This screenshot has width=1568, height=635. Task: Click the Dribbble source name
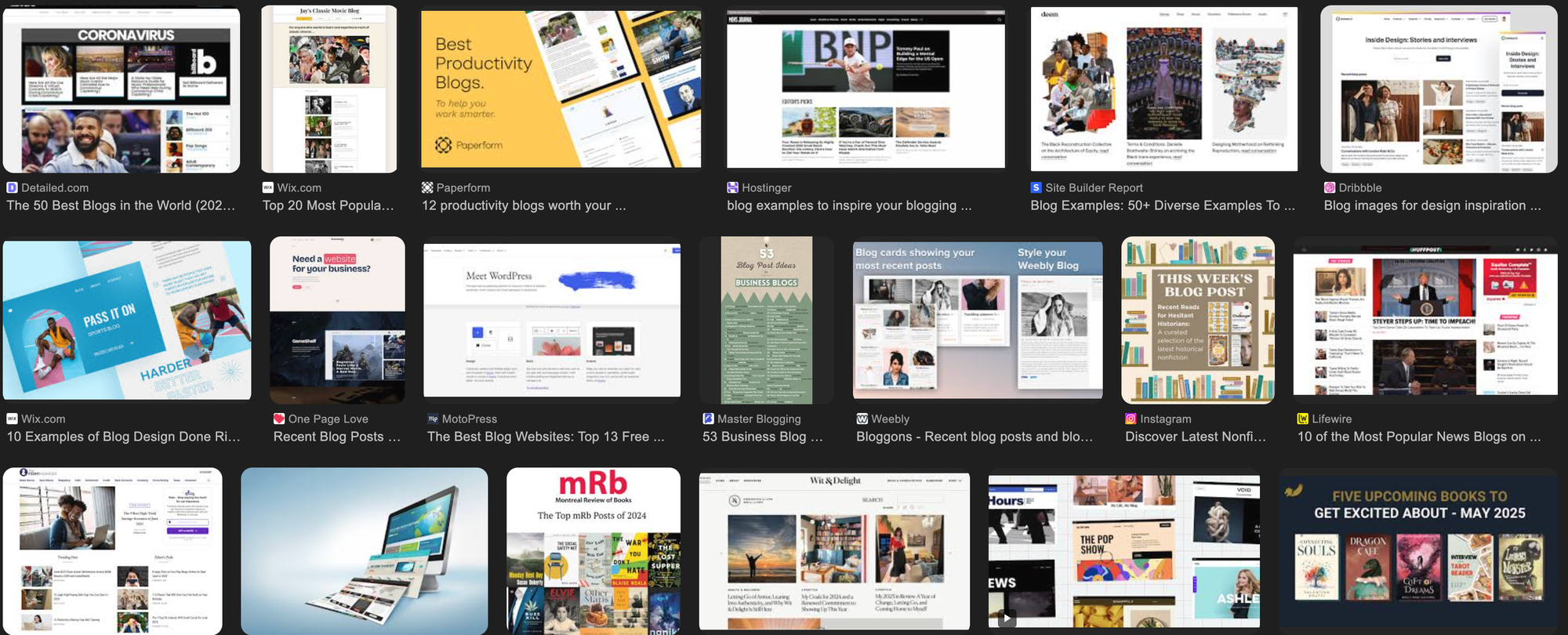1360,187
